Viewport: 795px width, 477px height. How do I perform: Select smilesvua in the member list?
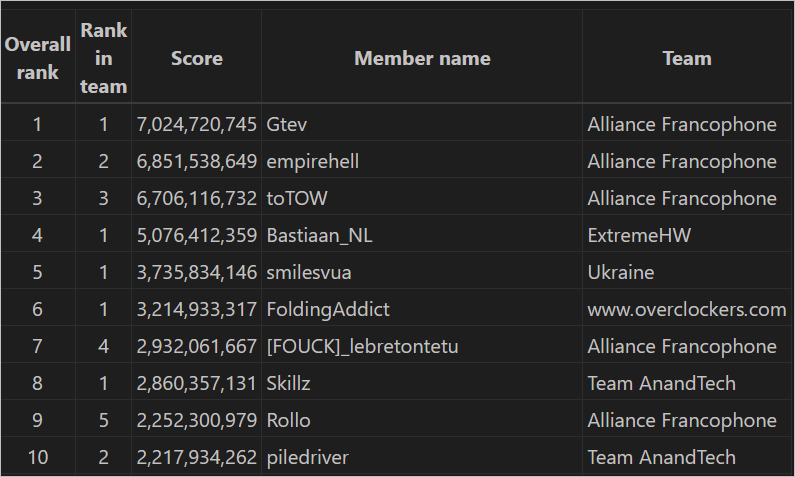point(309,273)
